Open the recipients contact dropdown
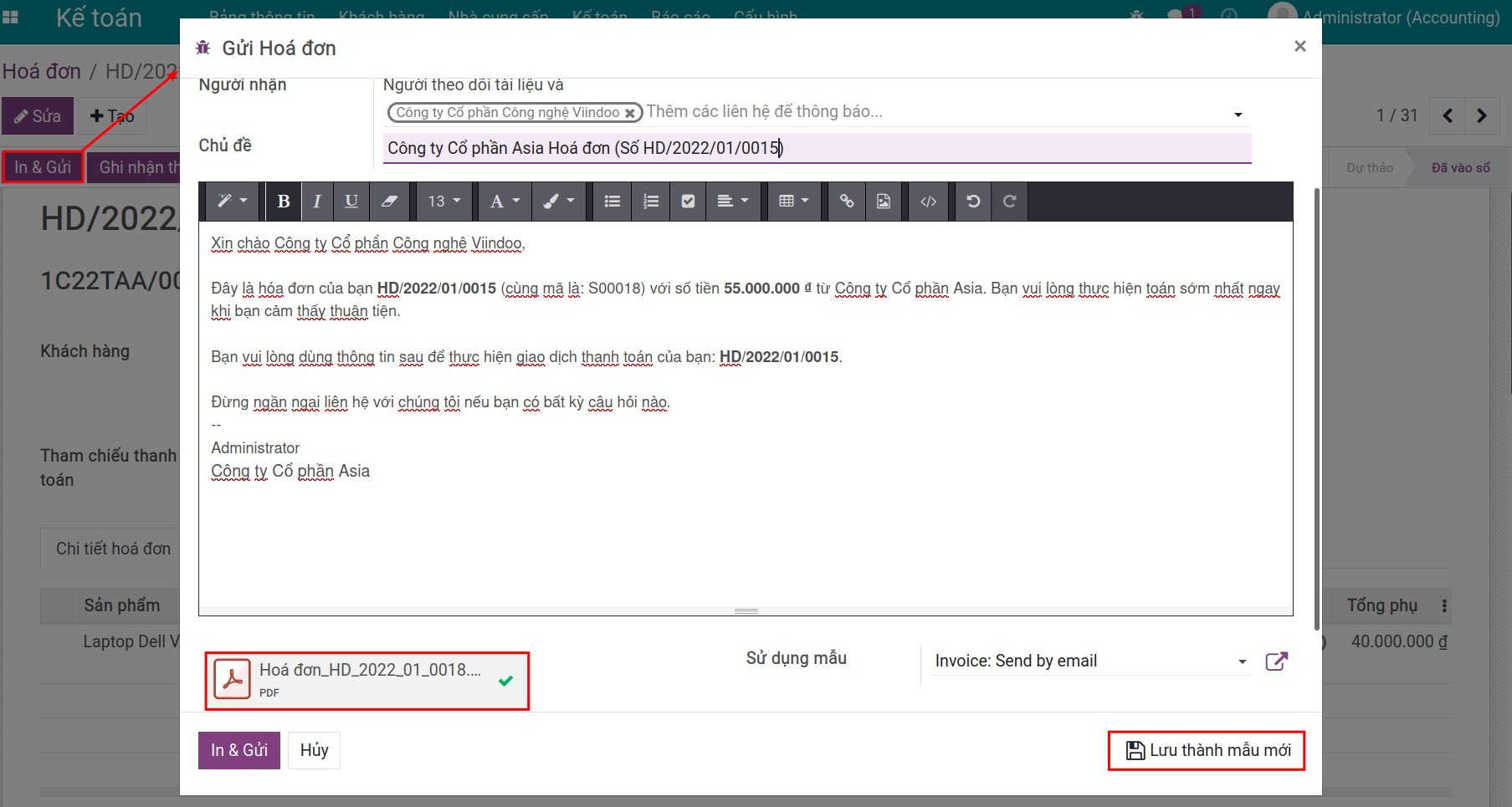The height and width of the screenshot is (807, 1512). pos(1238,112)
